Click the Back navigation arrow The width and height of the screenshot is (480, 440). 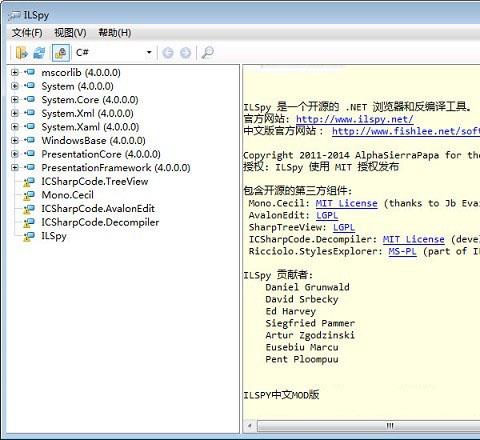click(x=168, y=53)
